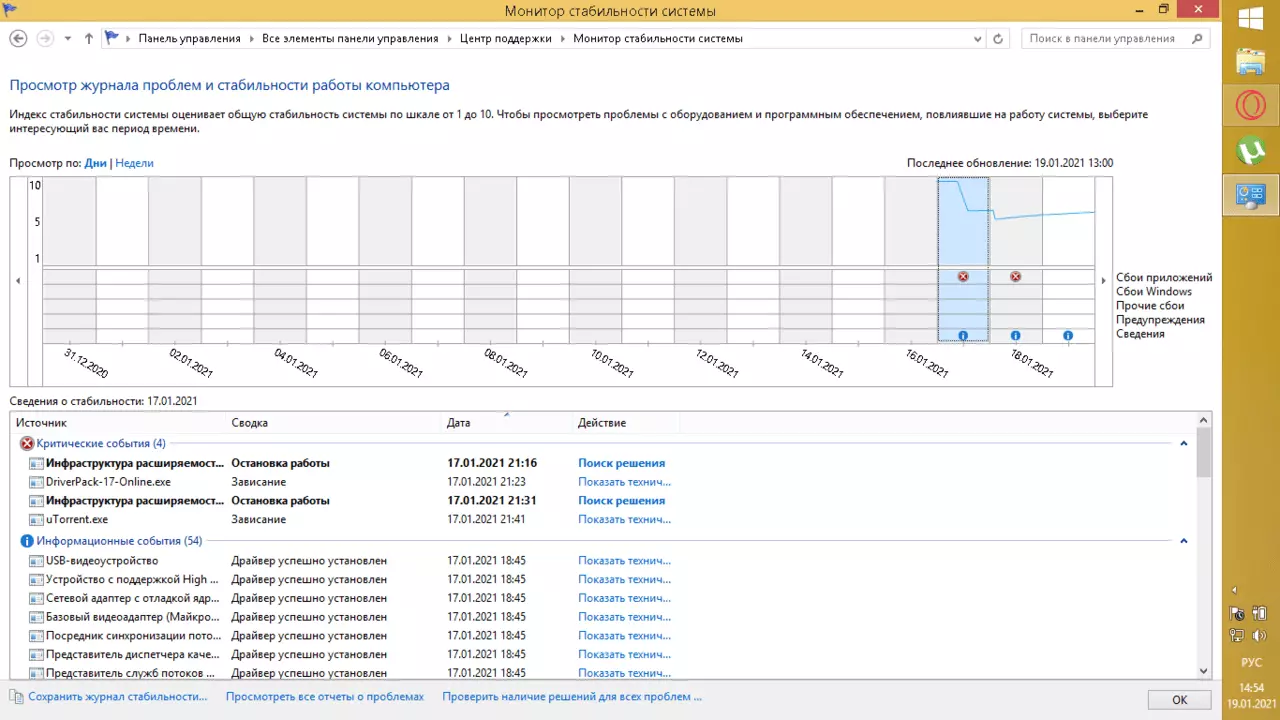Refresh the Control Panel view
Image resolution: width=1280 pixels, height=720 pixels.
click(x=998, y=39)
